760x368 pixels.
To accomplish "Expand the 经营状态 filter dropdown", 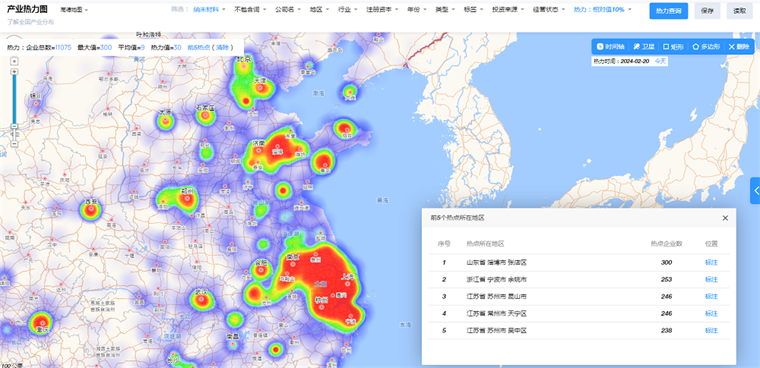I will point(548,10).
